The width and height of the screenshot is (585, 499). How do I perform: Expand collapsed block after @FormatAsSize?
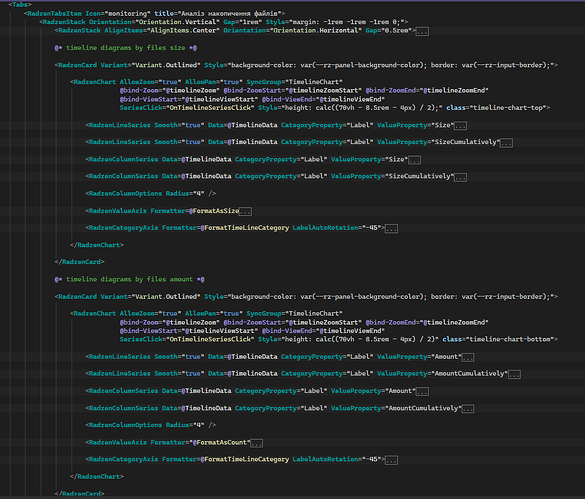coord(245,212)
